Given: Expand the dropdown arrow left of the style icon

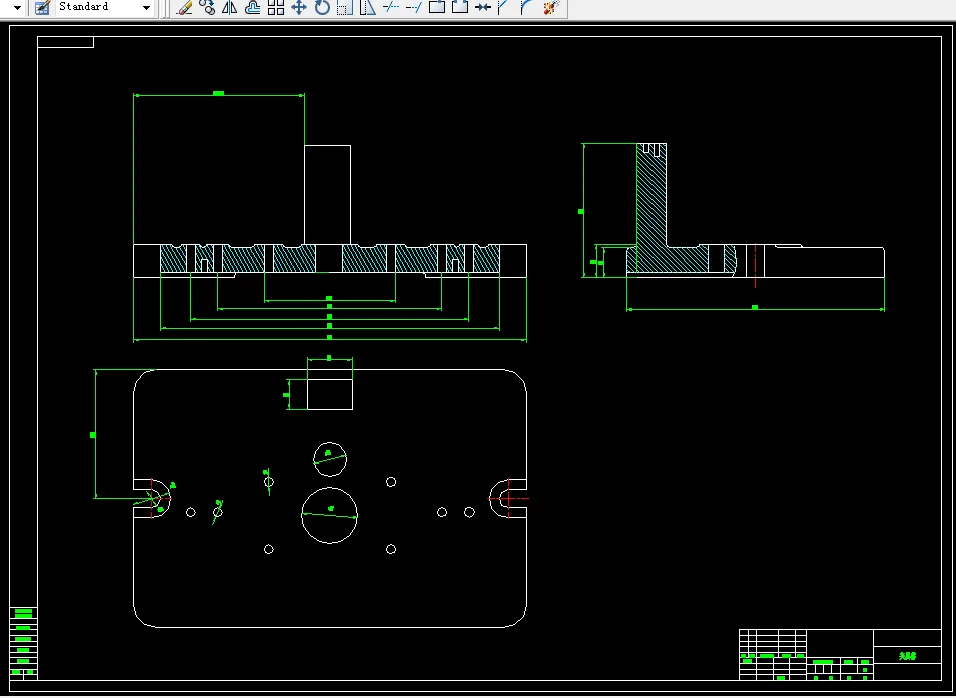Looking at the screenshot, I should (18, 8).
